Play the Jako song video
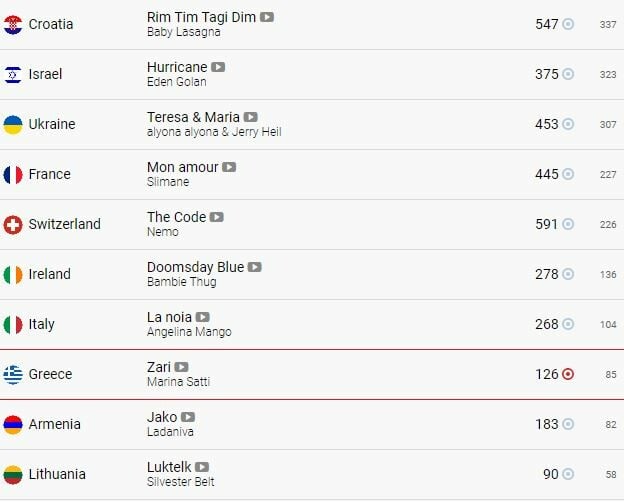 click(188, 417)
